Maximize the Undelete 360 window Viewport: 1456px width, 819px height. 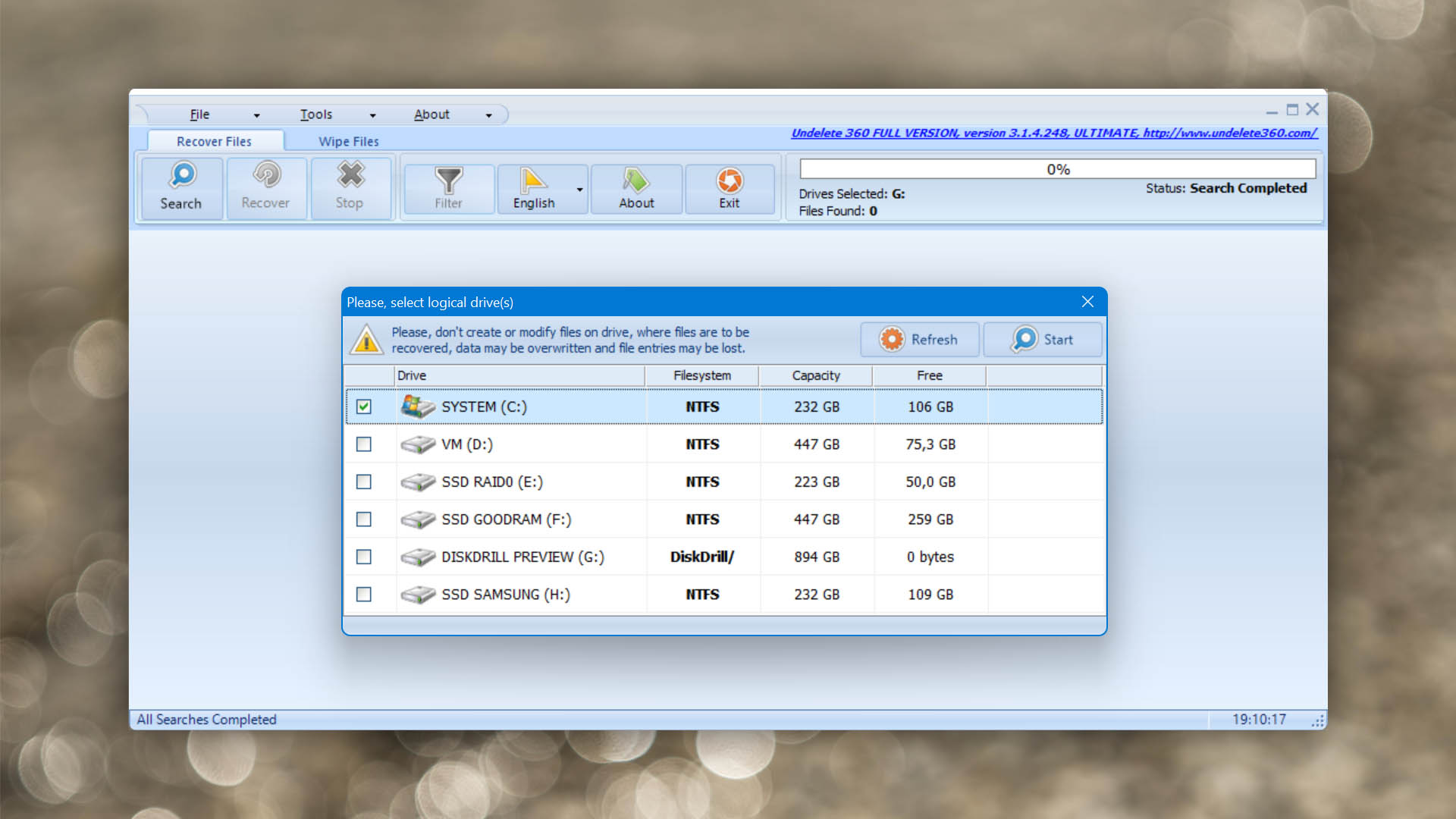coord(1292,110)
